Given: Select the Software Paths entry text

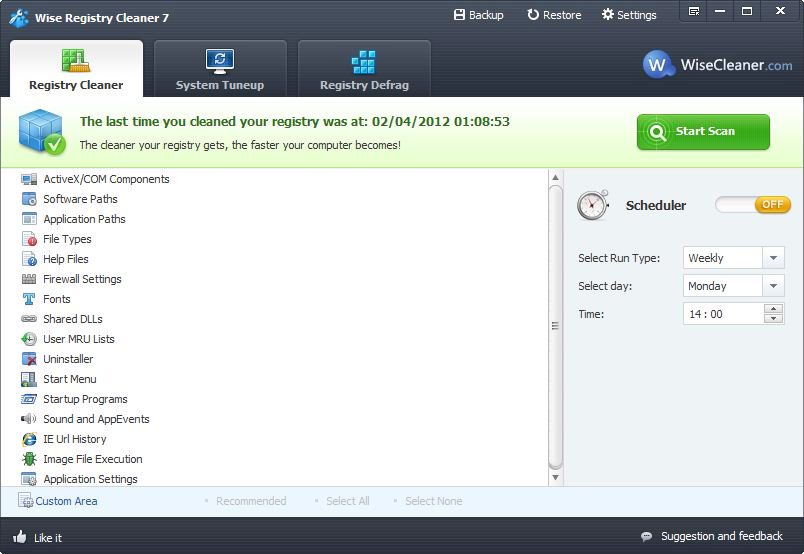Looking at the screenshot, I should 80,199.
